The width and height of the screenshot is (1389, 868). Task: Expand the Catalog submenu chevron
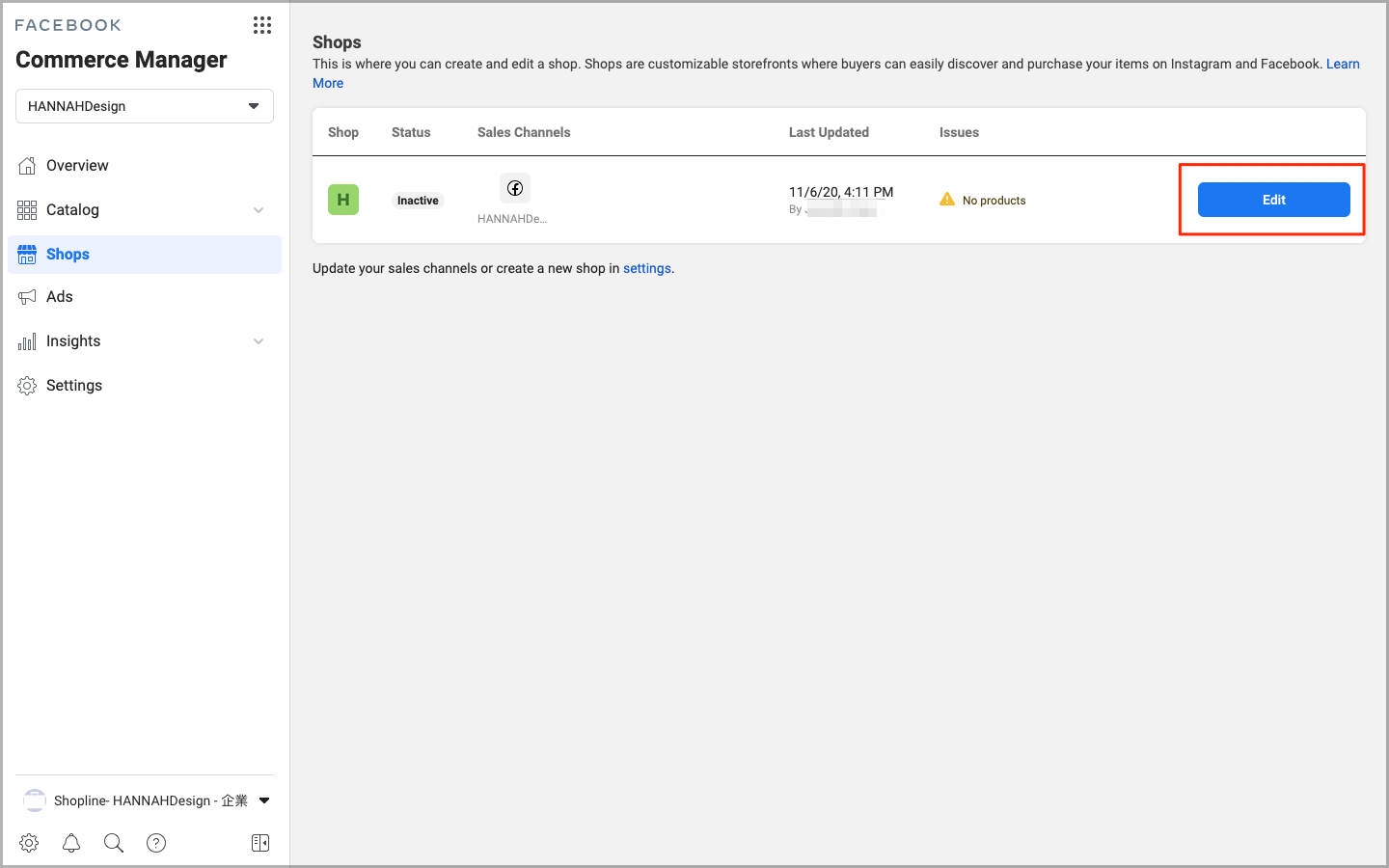tap(259, 210)
